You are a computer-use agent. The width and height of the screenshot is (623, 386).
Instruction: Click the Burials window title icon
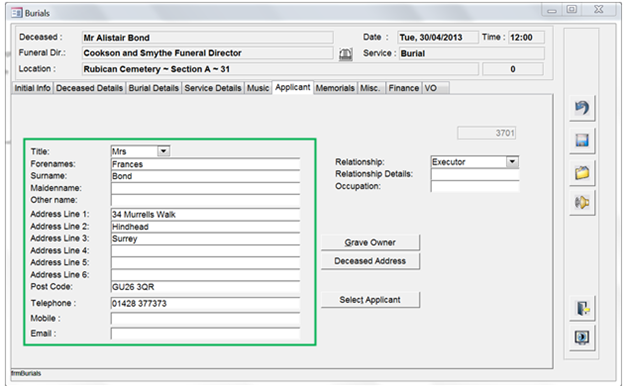(x=17, y=13)
